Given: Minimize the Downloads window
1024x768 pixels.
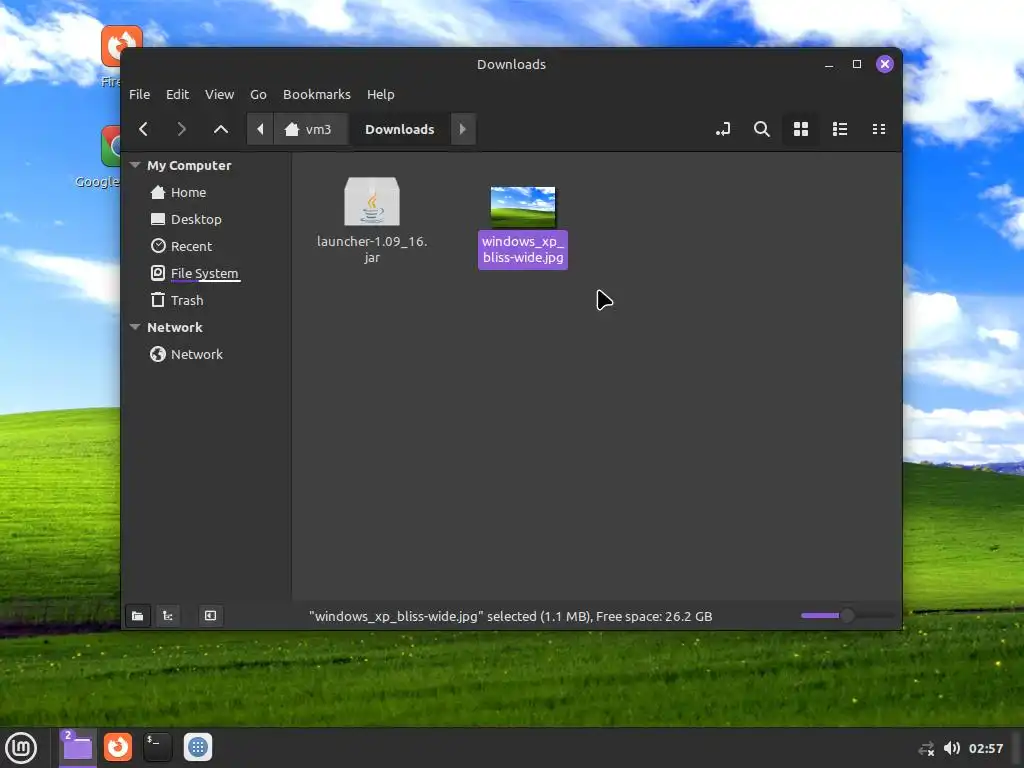Looking at the screenshot, I should [829, 64].
